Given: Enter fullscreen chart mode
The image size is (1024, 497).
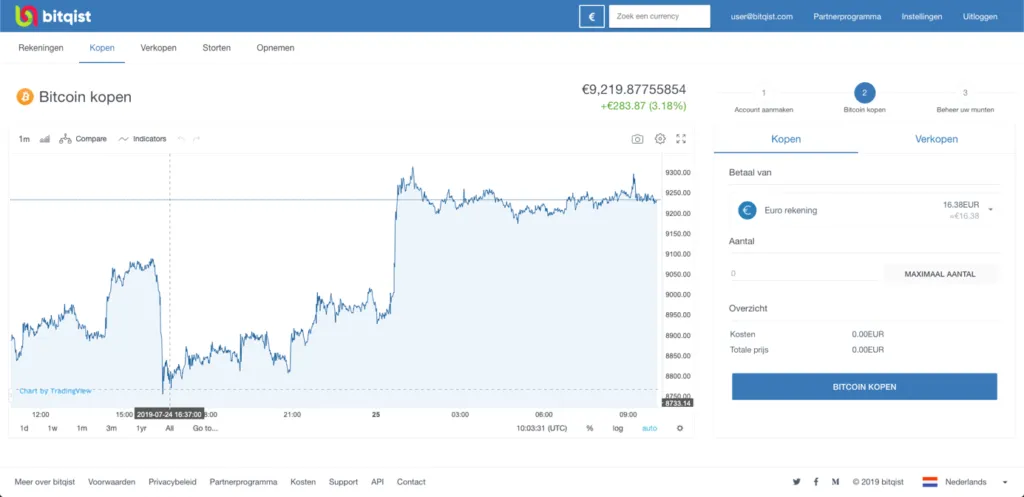Looking at the screenshot, I should click(681, 139).
